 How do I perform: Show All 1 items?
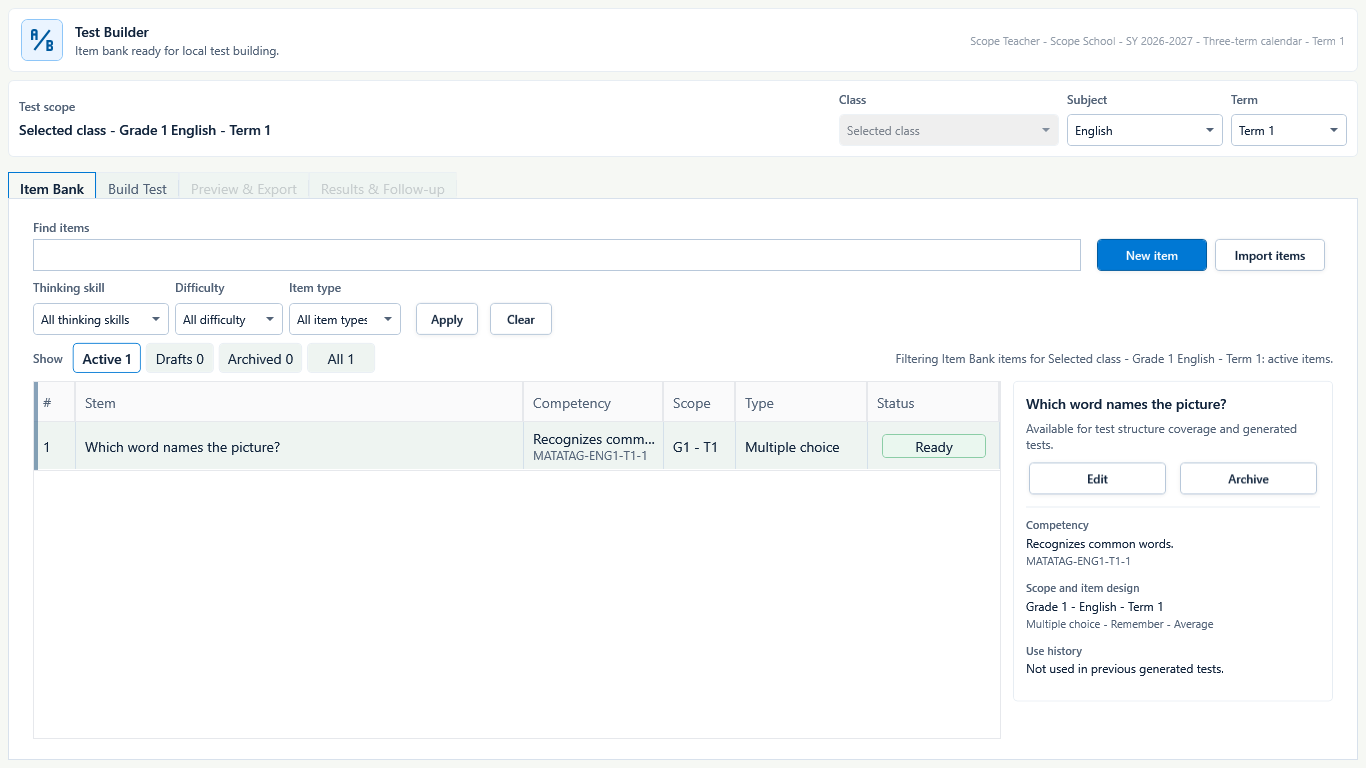[341, 359]
